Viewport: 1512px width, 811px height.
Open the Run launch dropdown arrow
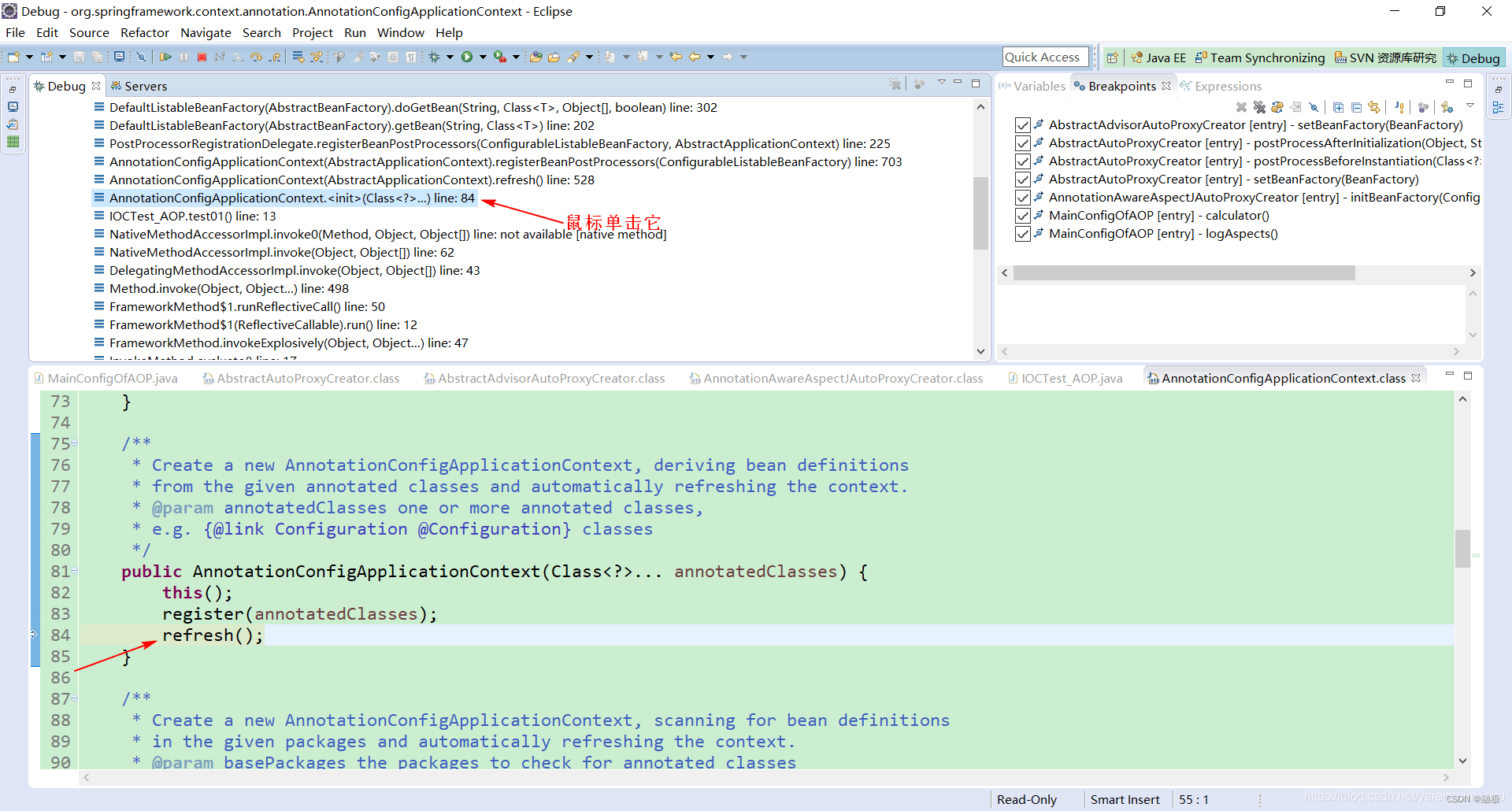point(483,57)
